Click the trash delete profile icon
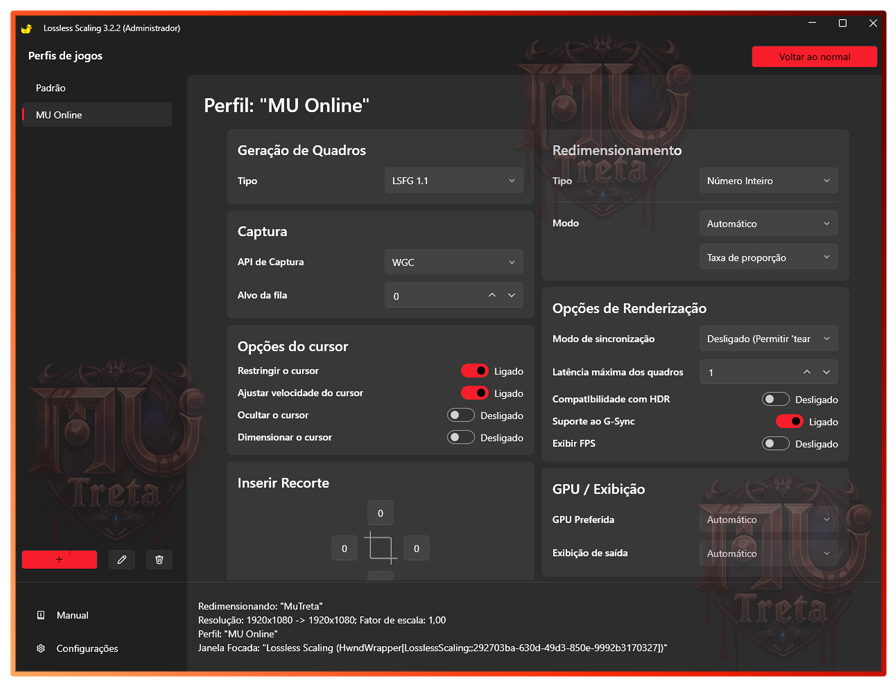 click(x=159, y=560)
